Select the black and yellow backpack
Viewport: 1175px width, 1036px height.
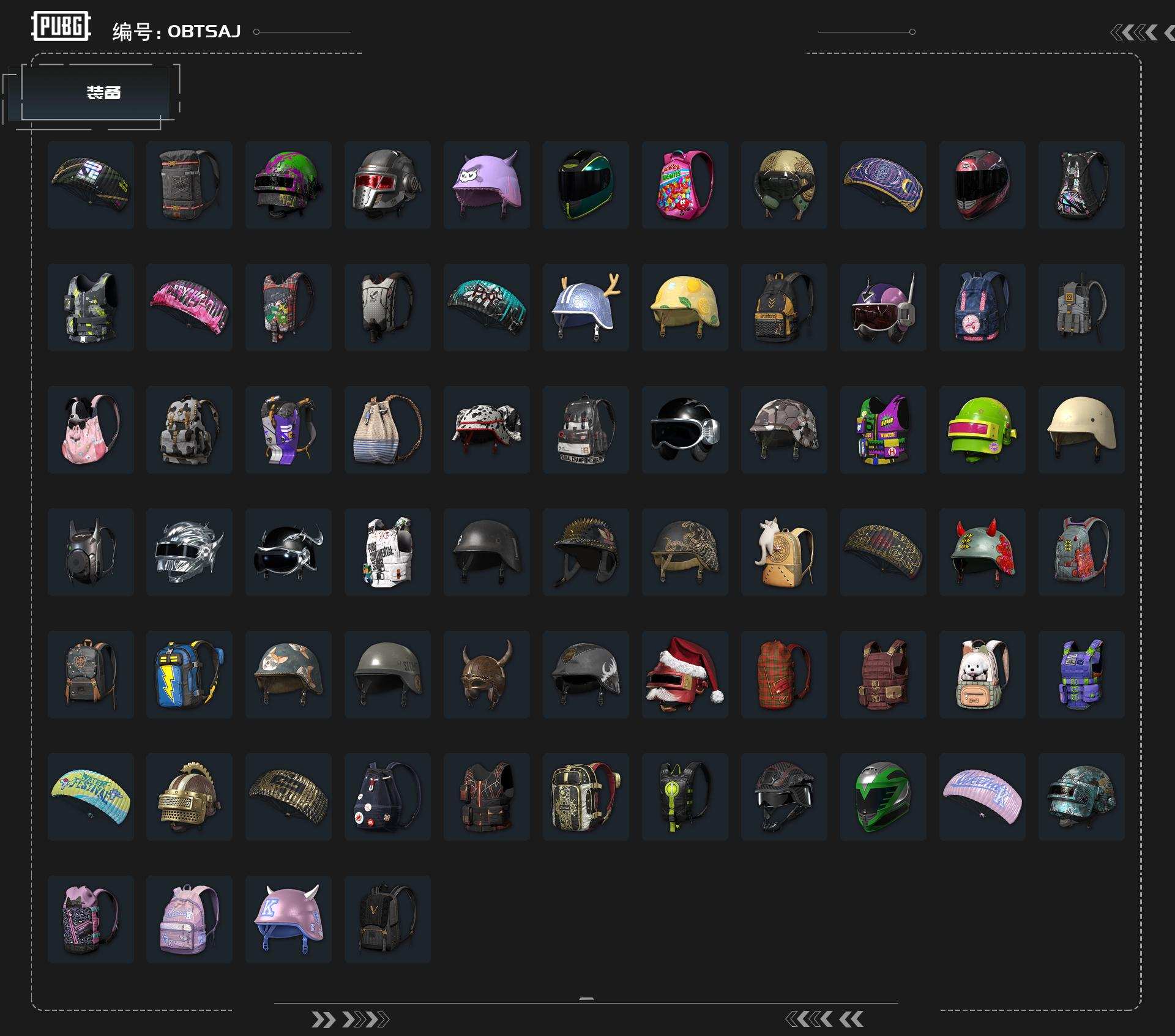coord(784,307)
